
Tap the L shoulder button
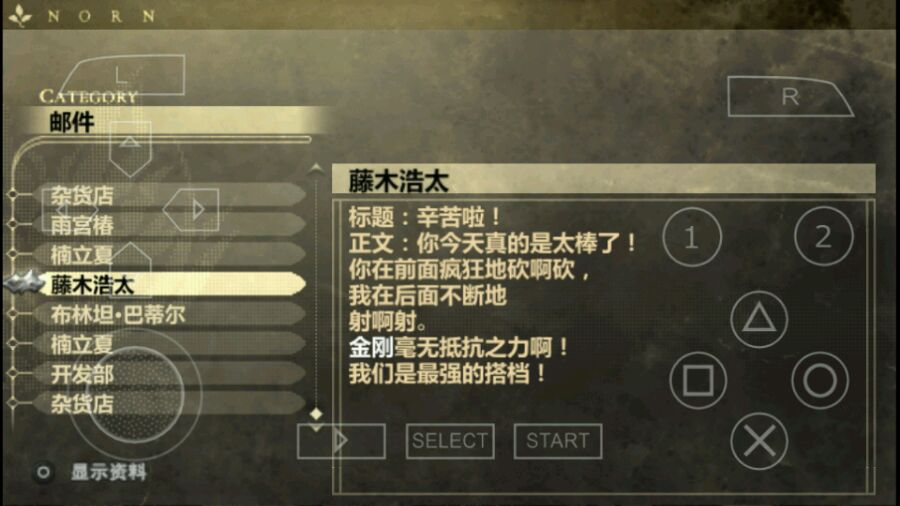[123, 75]
